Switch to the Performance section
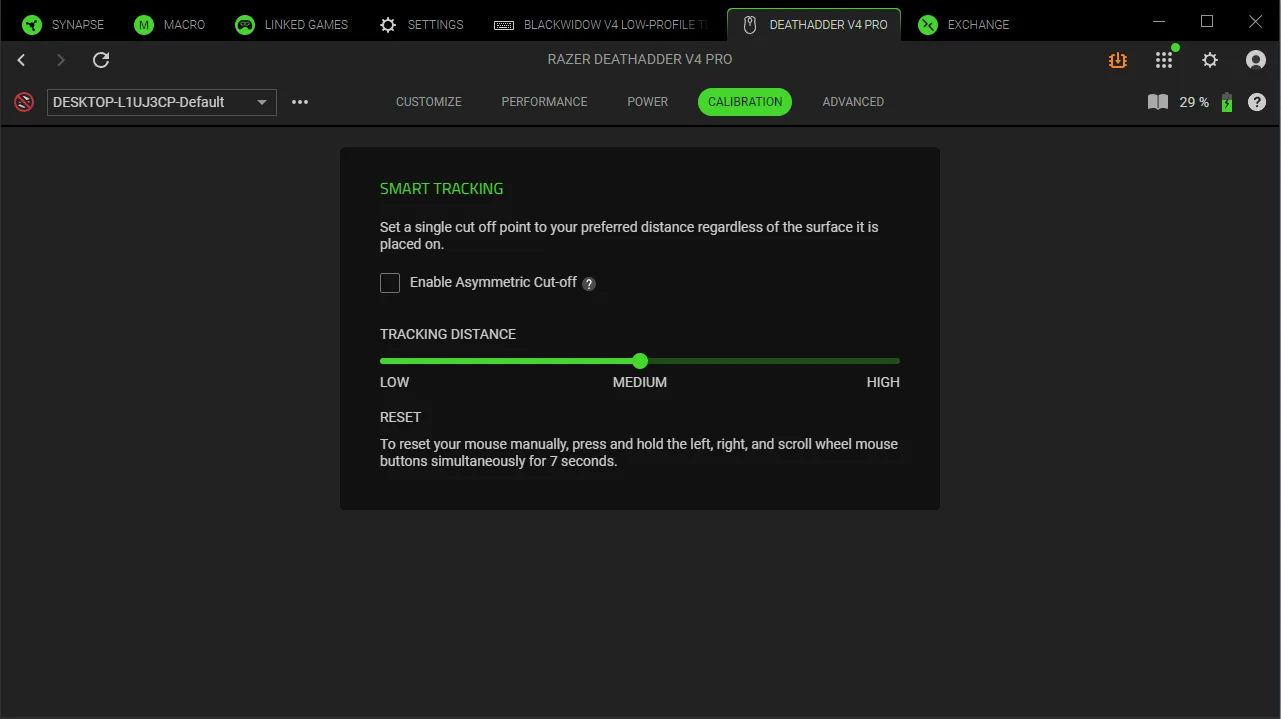The image size is (1281, 719). pos(545,102)
